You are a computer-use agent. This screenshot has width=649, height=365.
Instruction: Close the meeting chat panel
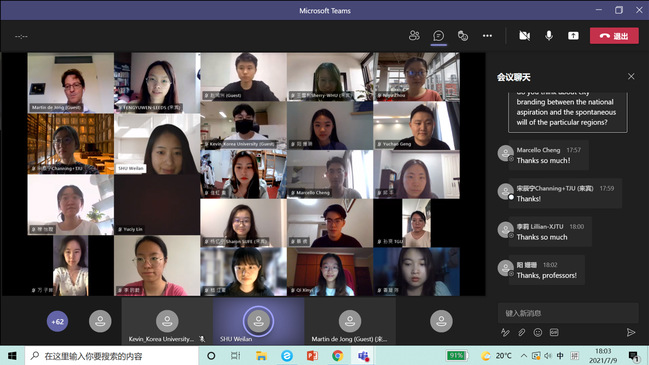pos(631,76)
